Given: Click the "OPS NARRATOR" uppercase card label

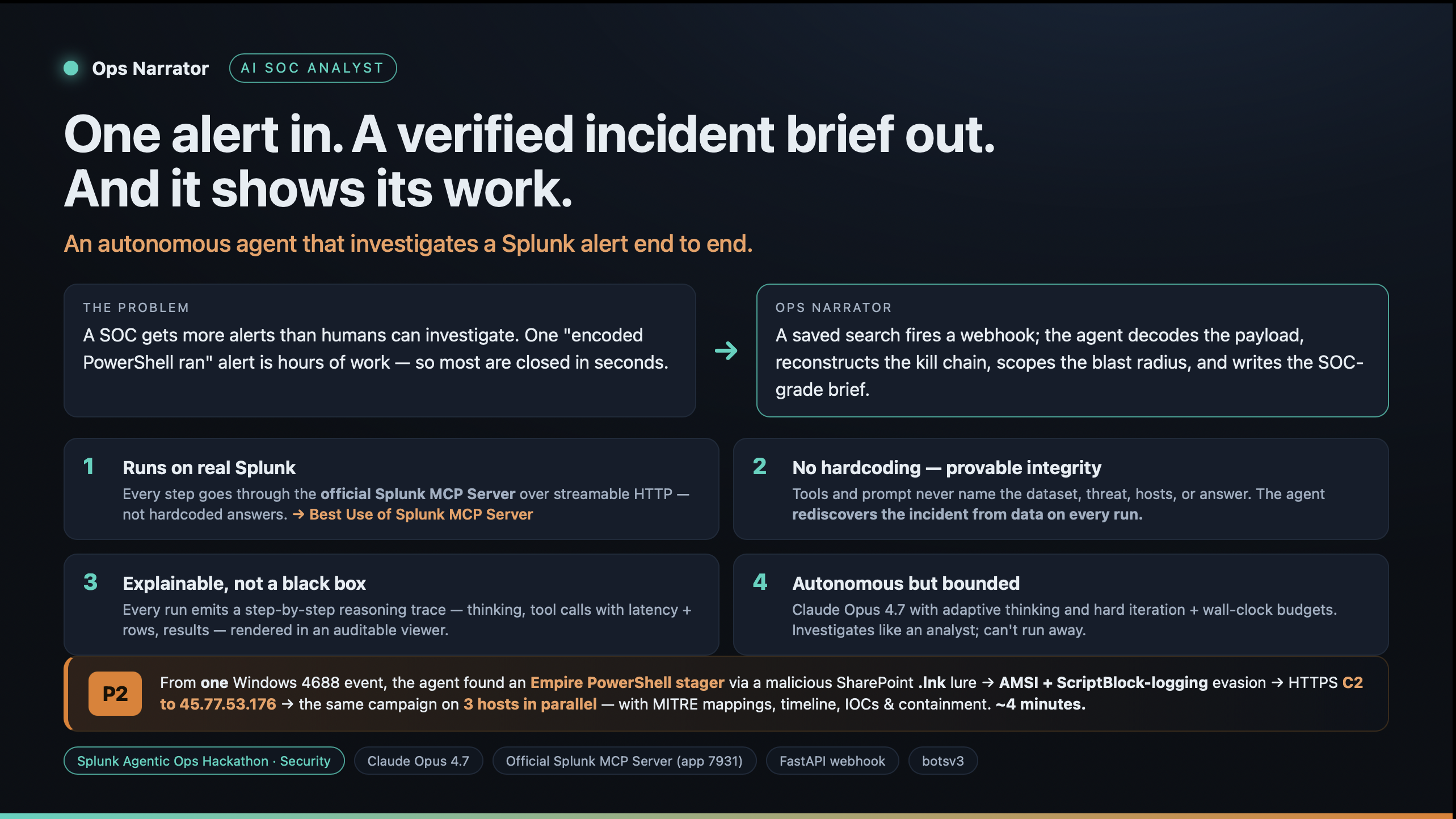Looking at the screenshot, I should [x=834, y=307].
